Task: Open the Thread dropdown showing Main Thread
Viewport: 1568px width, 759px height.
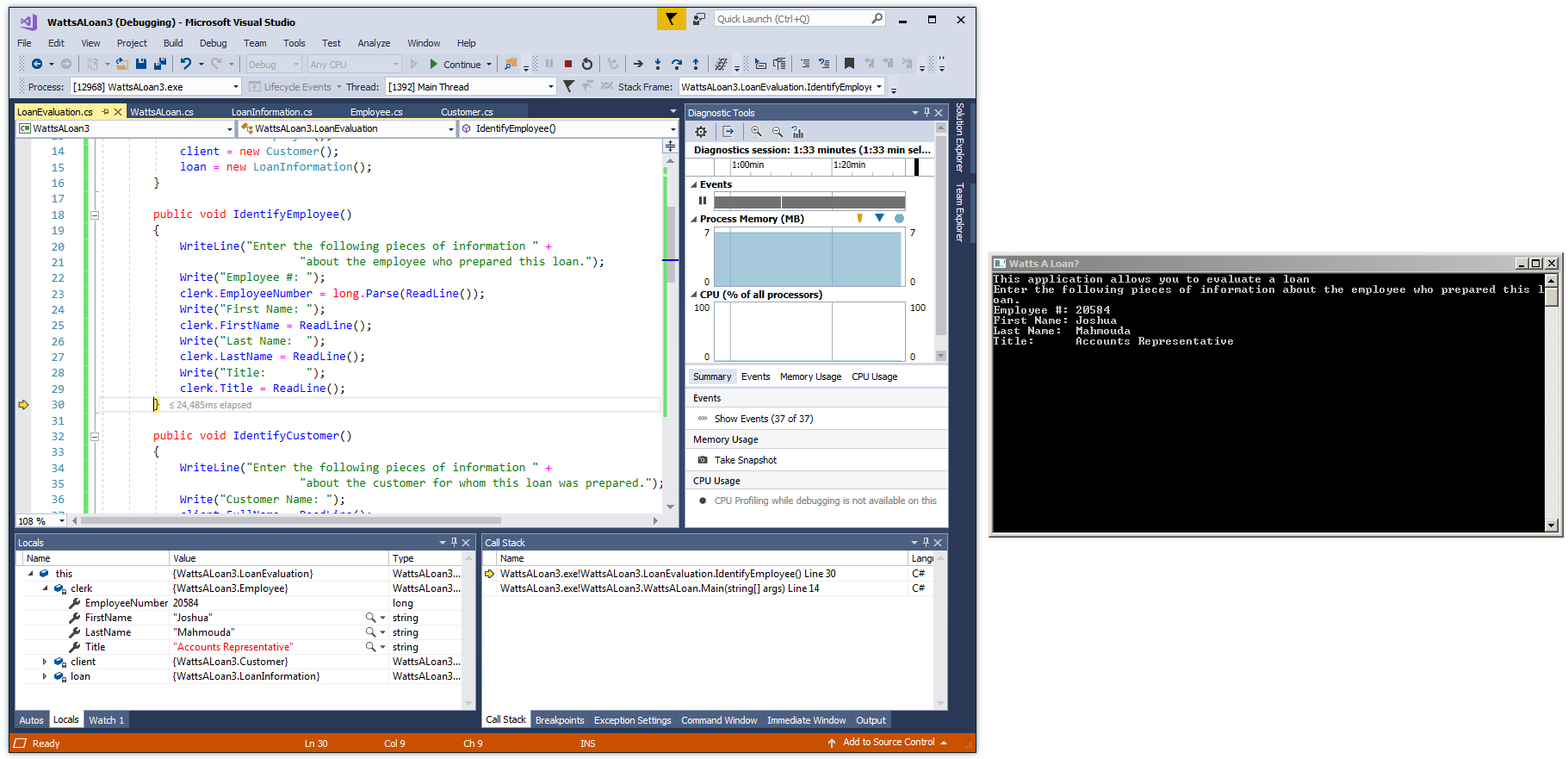Action: coord(551,87)
